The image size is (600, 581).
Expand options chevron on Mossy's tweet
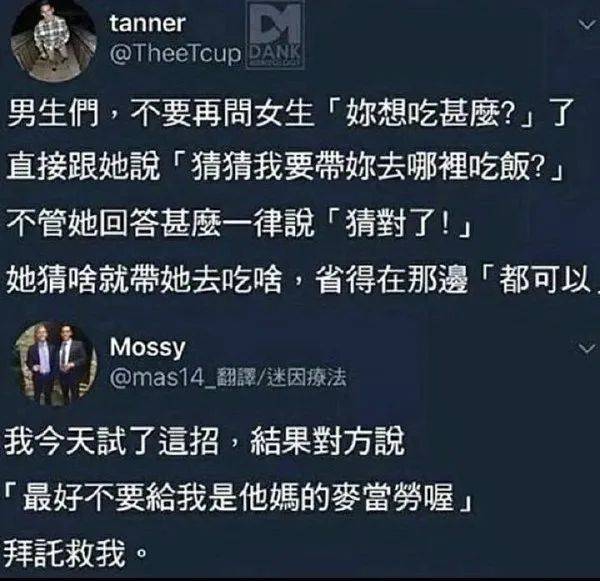tap(587, 349)
